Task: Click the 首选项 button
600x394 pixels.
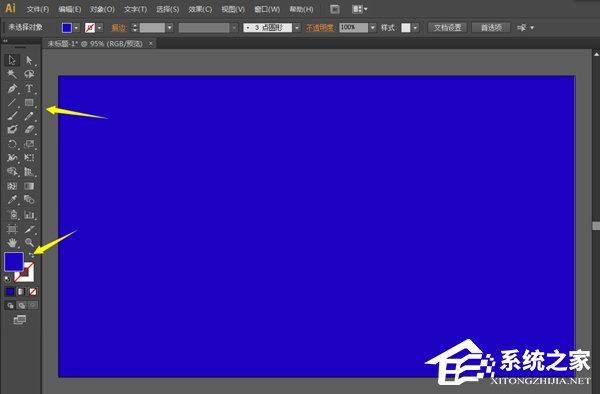Action: (491, 28)
